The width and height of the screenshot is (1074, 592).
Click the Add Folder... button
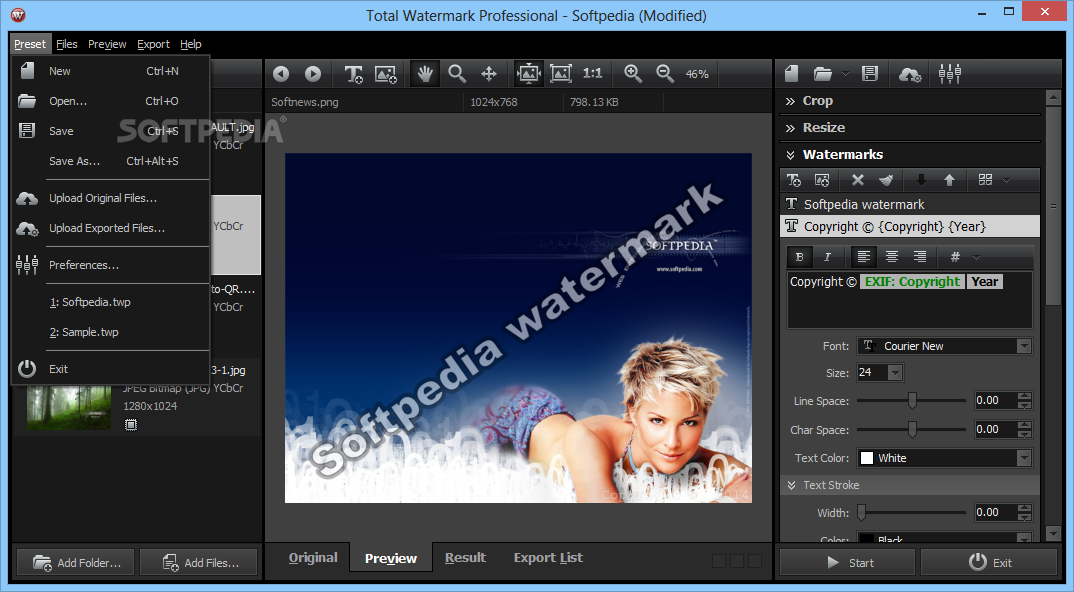pyautogui.click(x=77, y=563)
